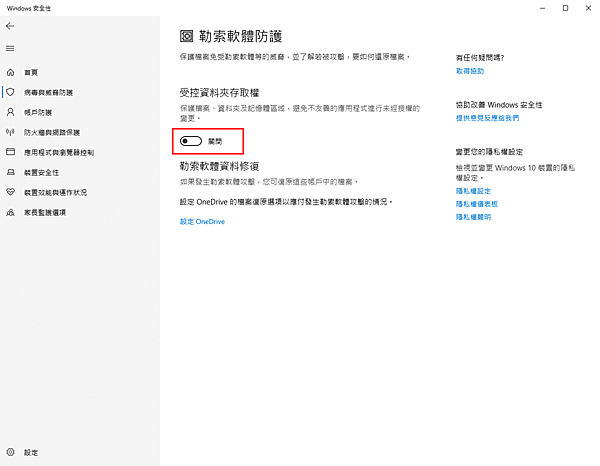600x466 pixels.
Task: Click the family options people icon
Action: [x=10, y=212]
